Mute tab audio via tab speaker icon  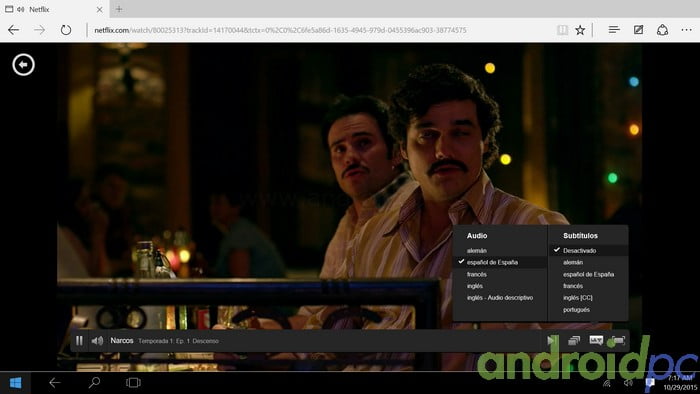click(x=21, y=9)
